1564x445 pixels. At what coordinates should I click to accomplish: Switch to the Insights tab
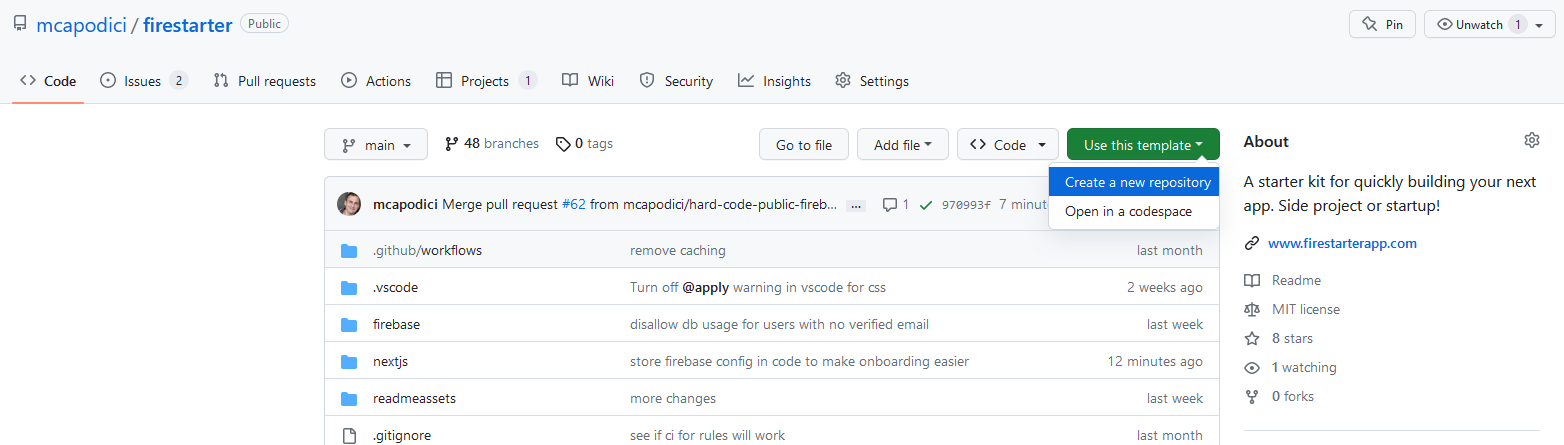pyautogui.click(x=774, y=81)
